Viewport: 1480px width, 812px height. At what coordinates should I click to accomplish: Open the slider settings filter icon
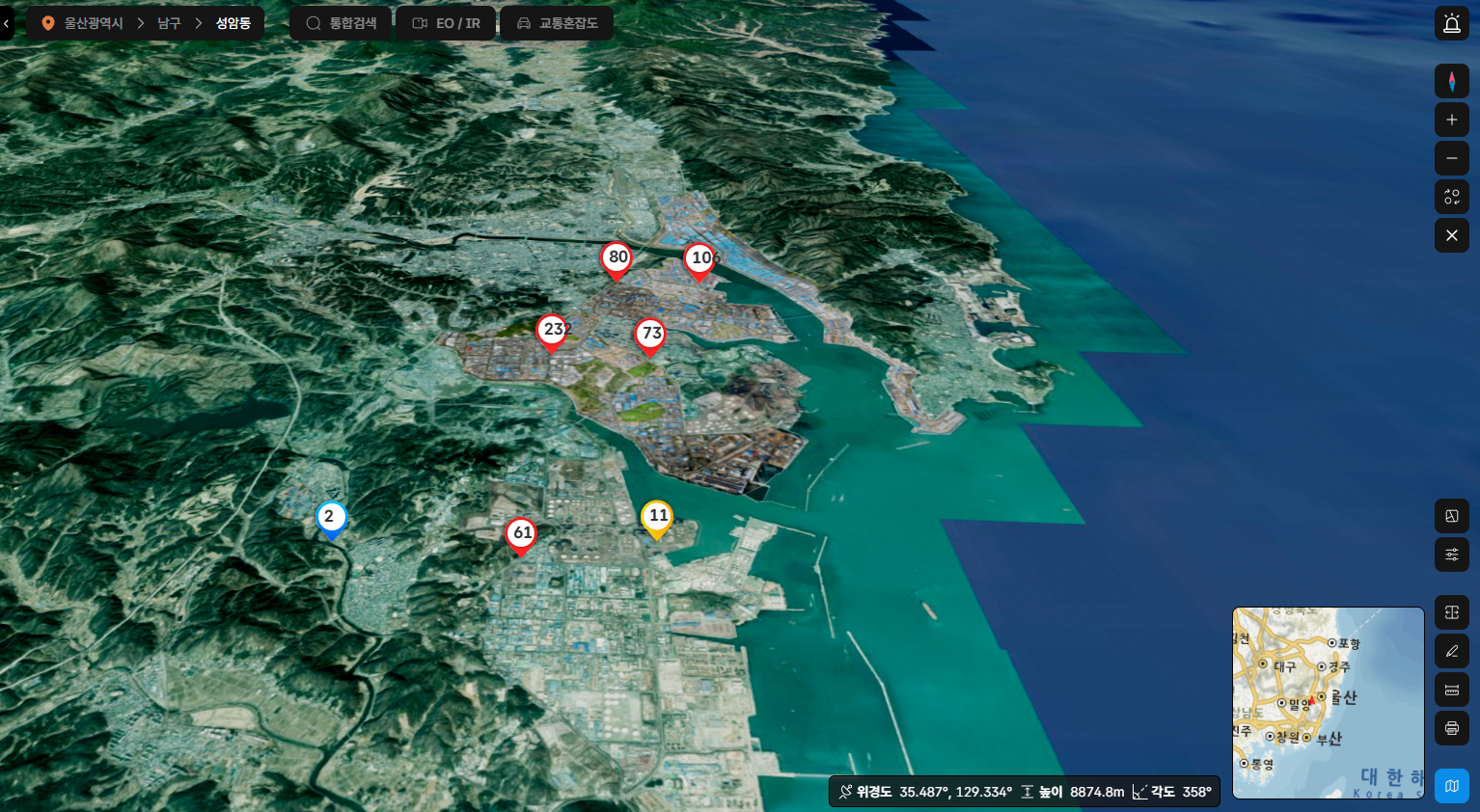1451,555
